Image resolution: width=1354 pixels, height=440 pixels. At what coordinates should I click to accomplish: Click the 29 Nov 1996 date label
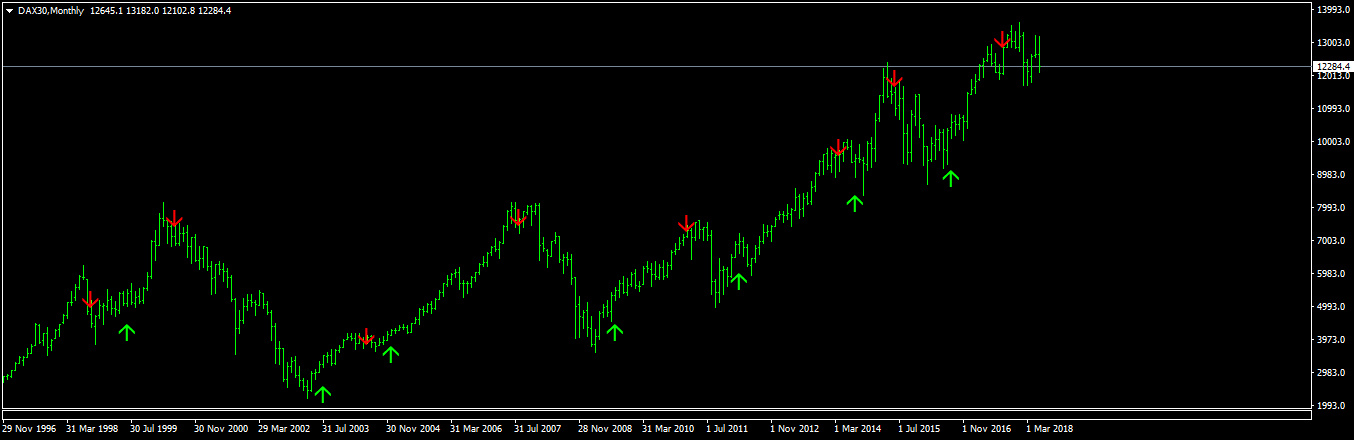(29, 428)
